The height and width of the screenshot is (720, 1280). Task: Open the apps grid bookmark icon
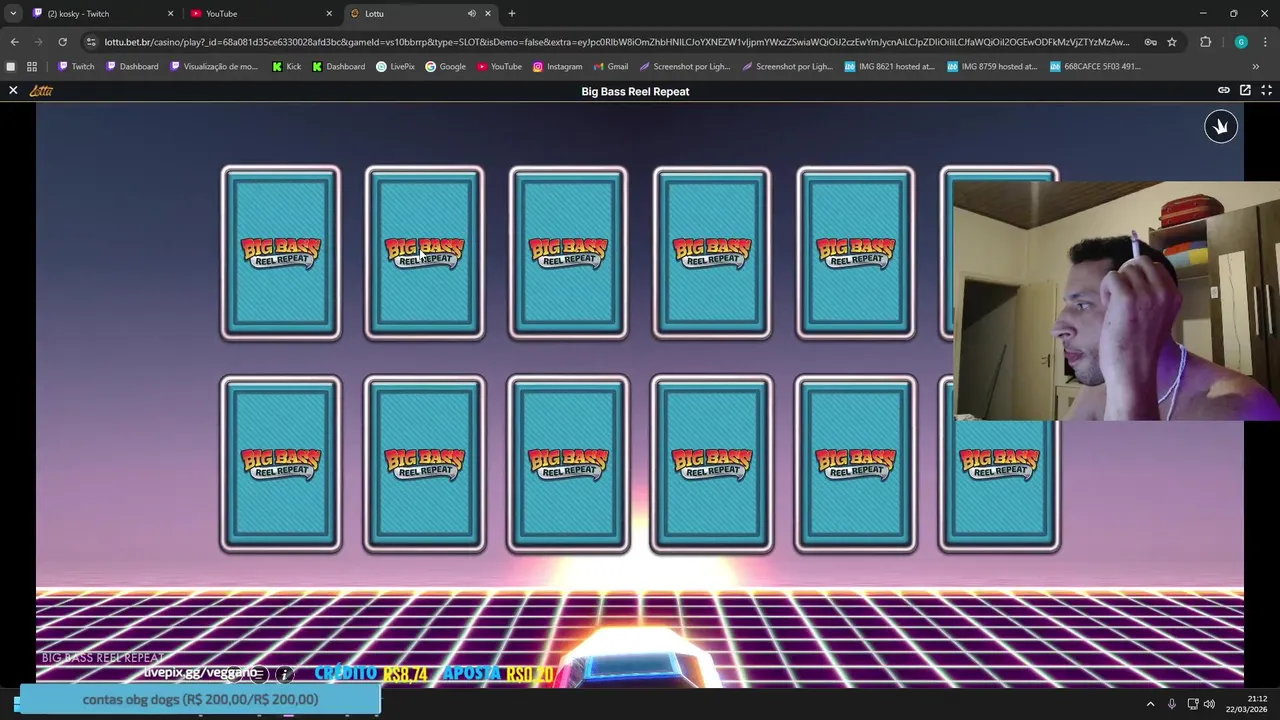pos(32,67)
